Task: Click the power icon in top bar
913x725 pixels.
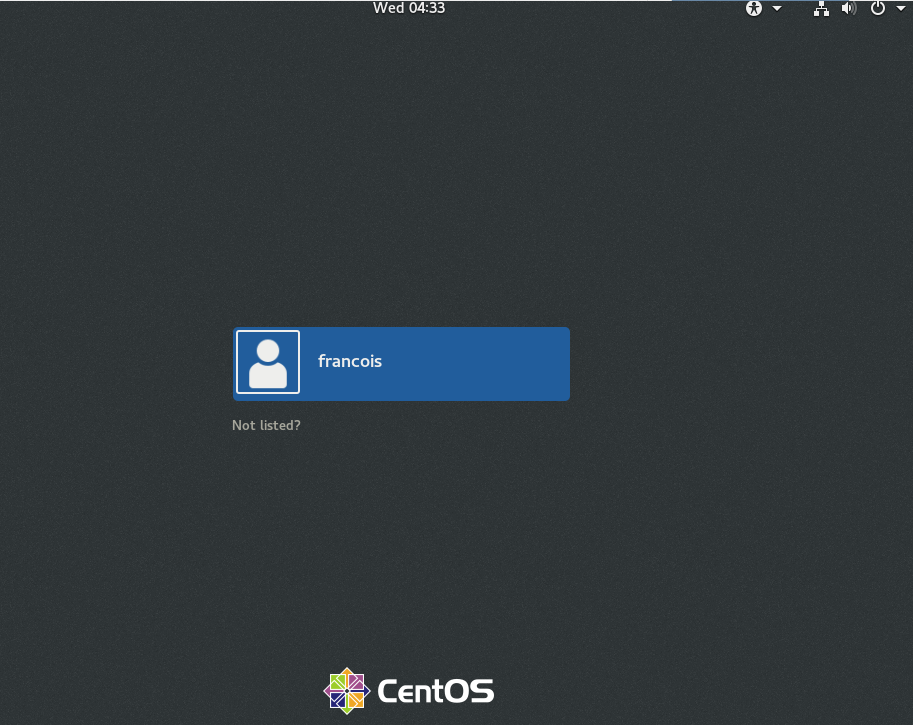Action: (877, 8)
